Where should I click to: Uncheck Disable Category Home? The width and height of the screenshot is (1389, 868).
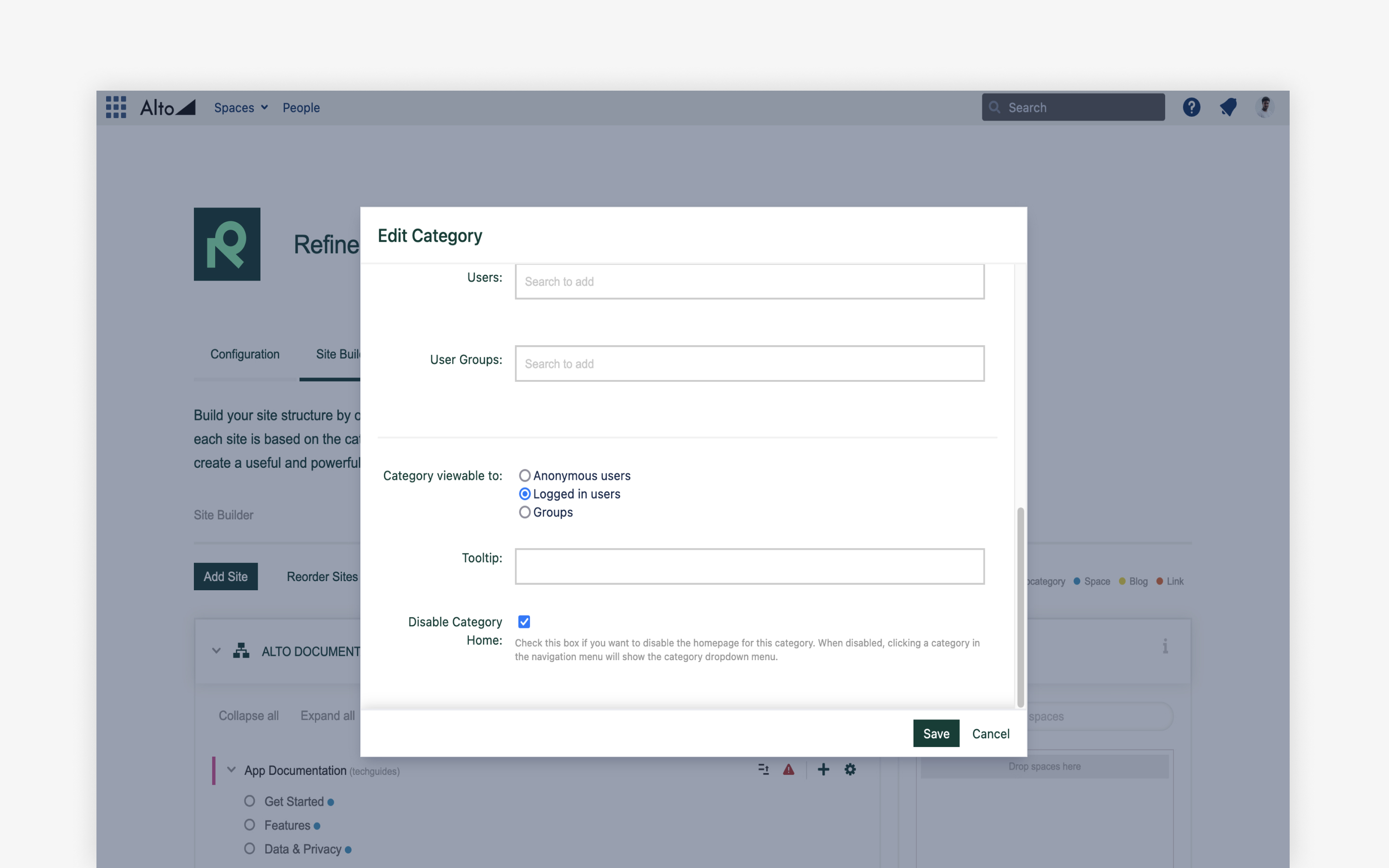524,621
